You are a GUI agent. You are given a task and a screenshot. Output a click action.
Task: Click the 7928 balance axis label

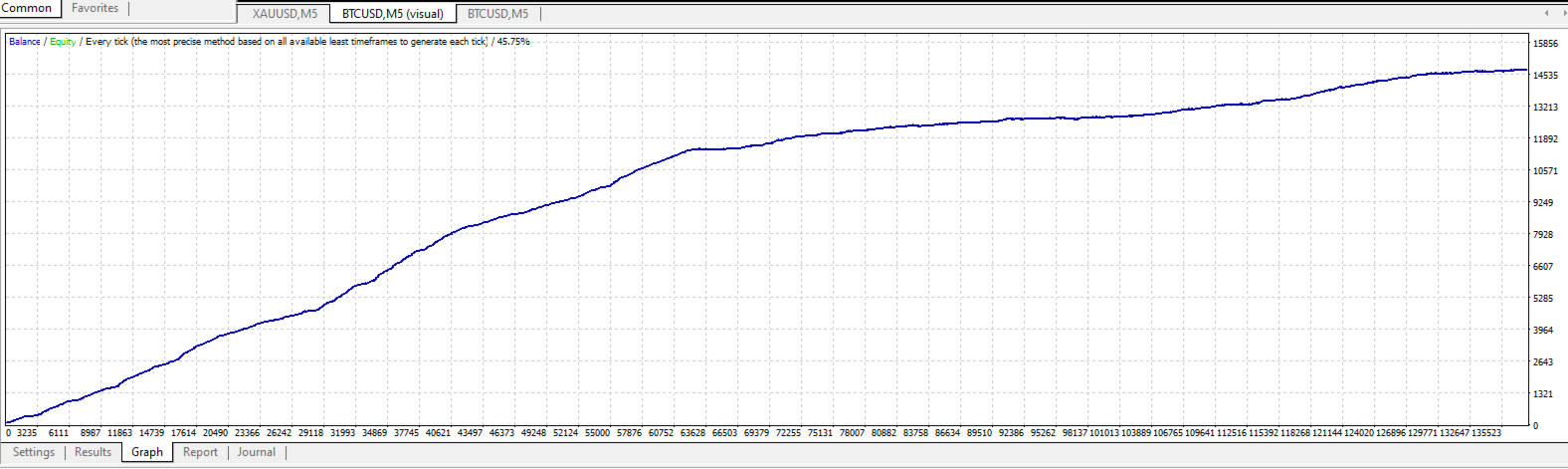click(1543, 235)
